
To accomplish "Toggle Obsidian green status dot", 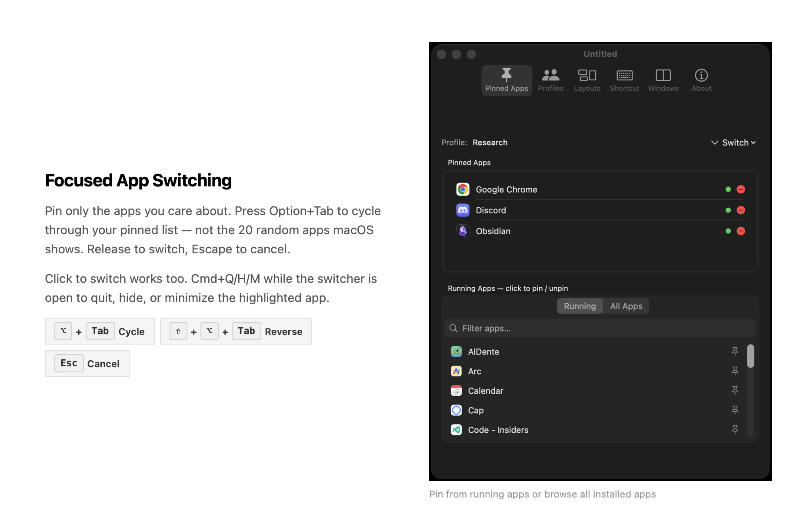I will point(728,231).
